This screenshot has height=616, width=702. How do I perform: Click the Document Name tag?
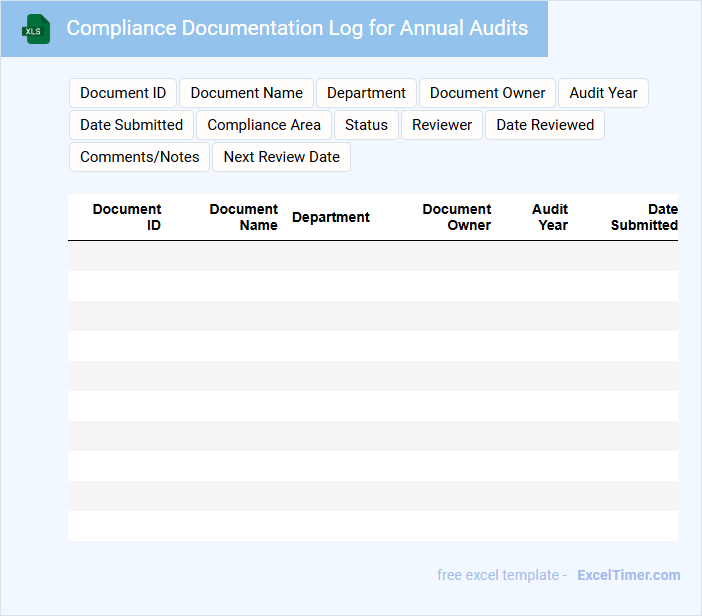(246, 93)
